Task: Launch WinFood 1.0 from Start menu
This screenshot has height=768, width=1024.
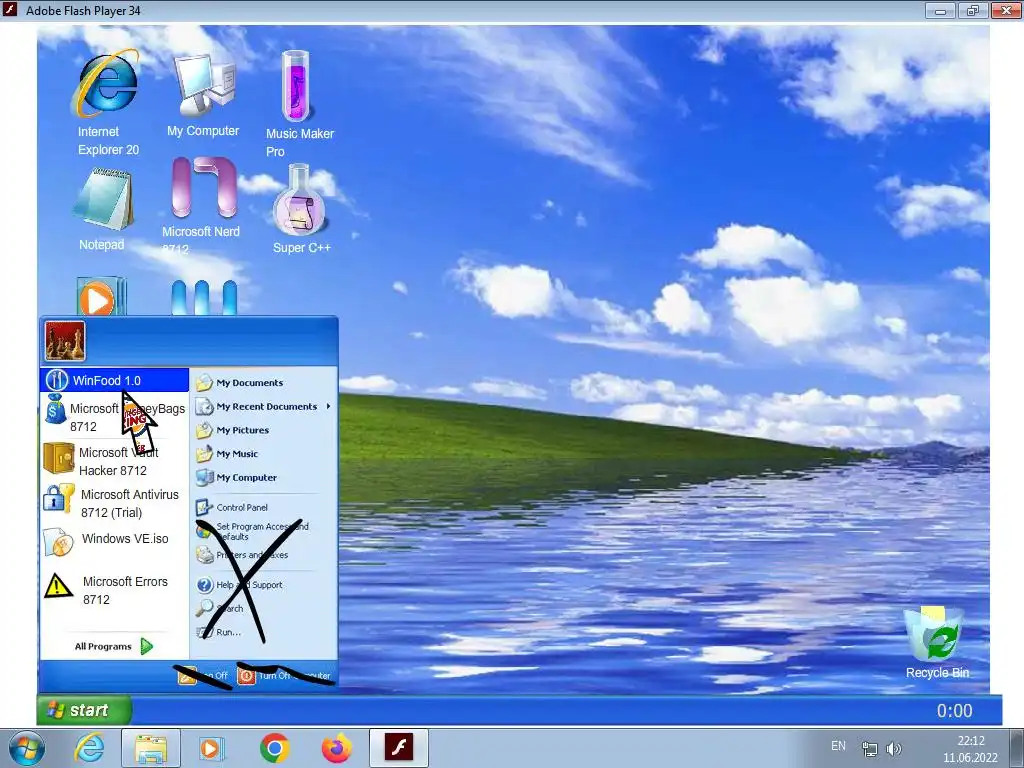Action: click(114, 380)
